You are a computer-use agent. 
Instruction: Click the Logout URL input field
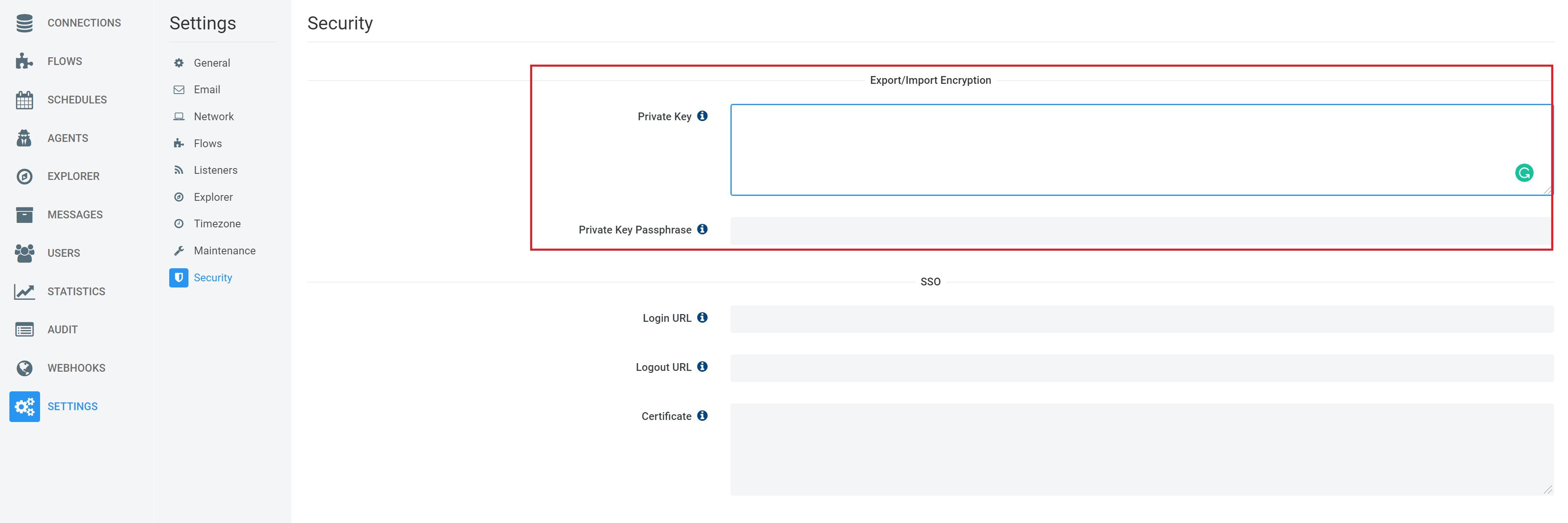pyautogui.click(x=1141, y=368)
